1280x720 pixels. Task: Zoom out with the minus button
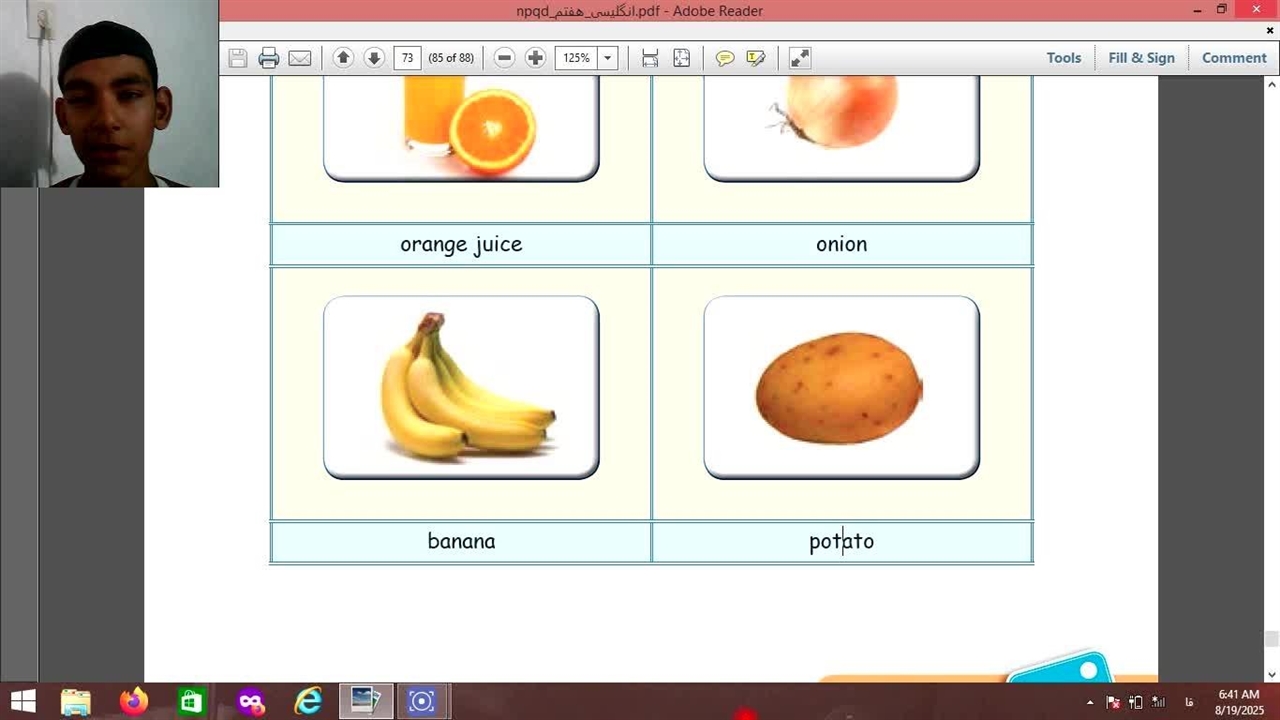[x=505, y=58]
